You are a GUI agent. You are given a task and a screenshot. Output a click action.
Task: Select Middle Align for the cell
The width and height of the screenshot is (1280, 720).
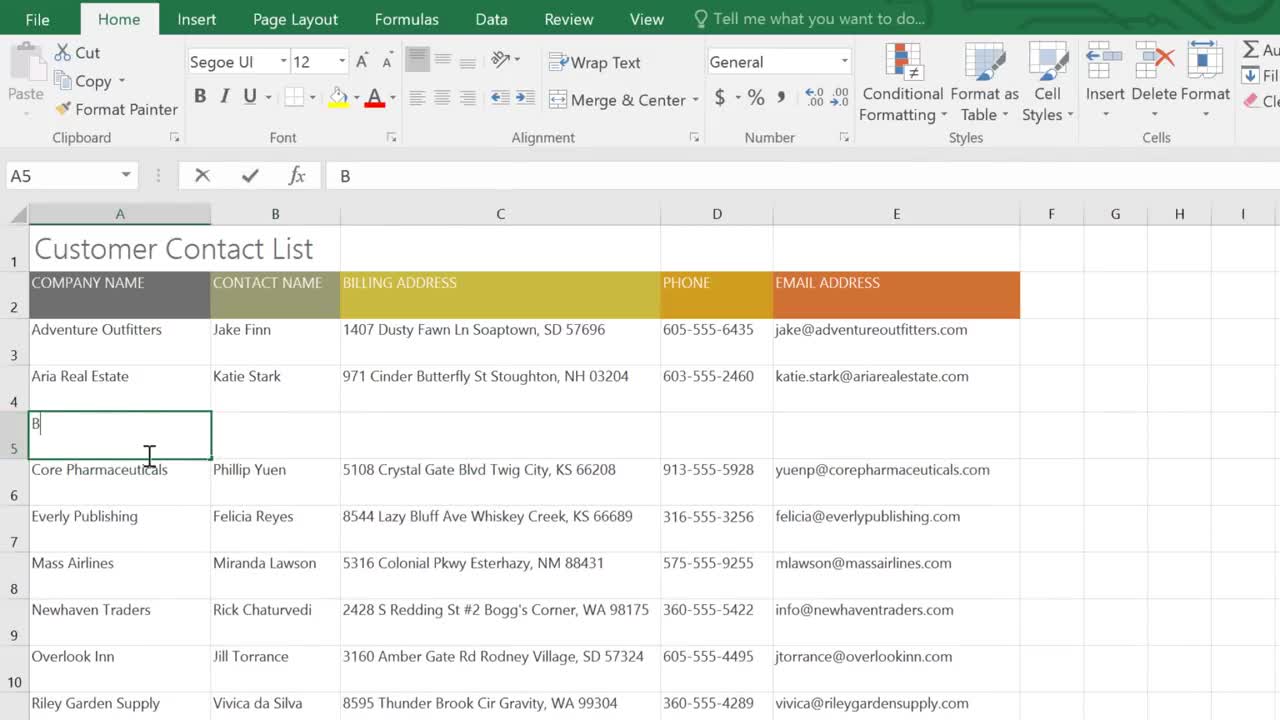pos(443,61)
